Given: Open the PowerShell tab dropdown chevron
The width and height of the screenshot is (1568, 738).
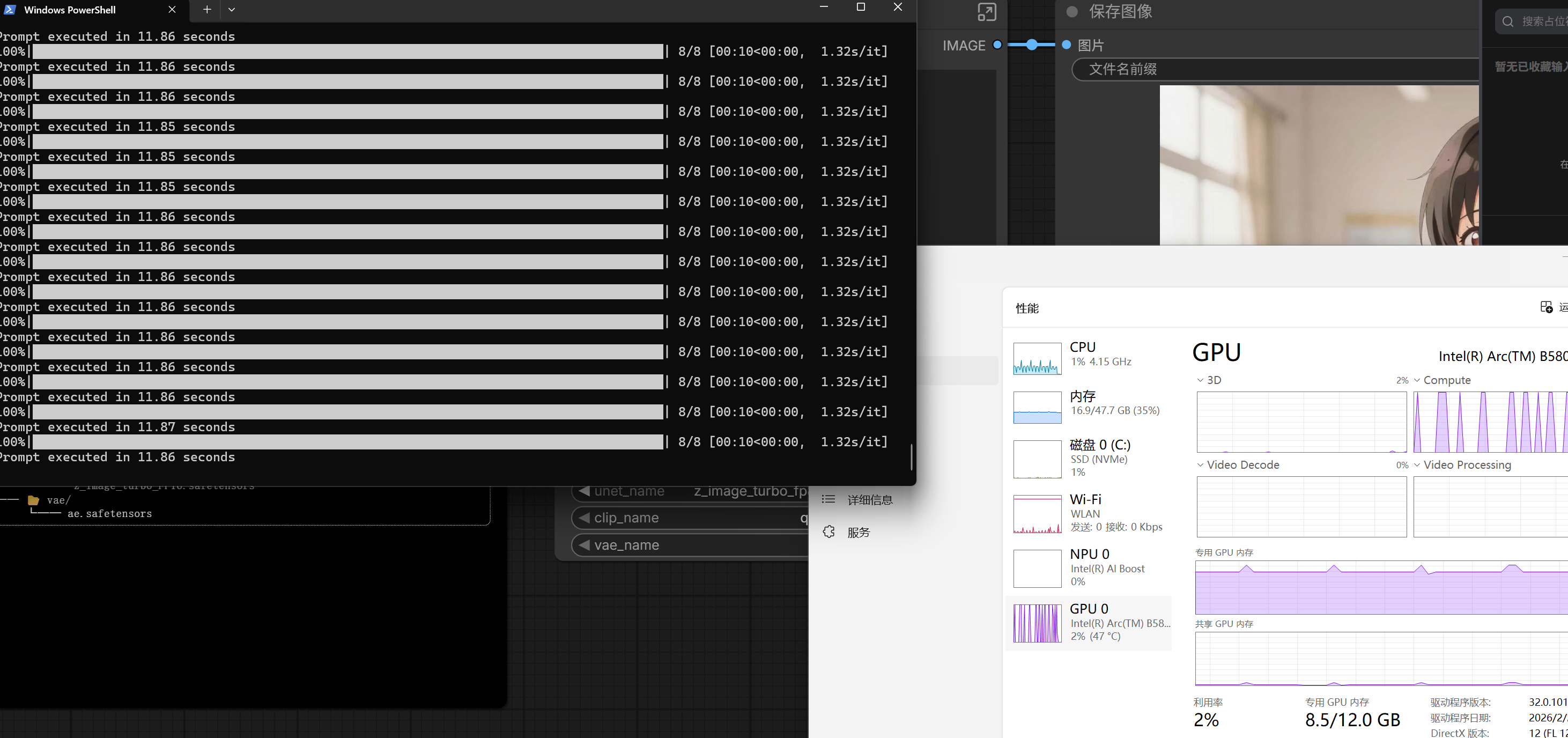Looking at the screenshot, I should (x=231, y=9).
